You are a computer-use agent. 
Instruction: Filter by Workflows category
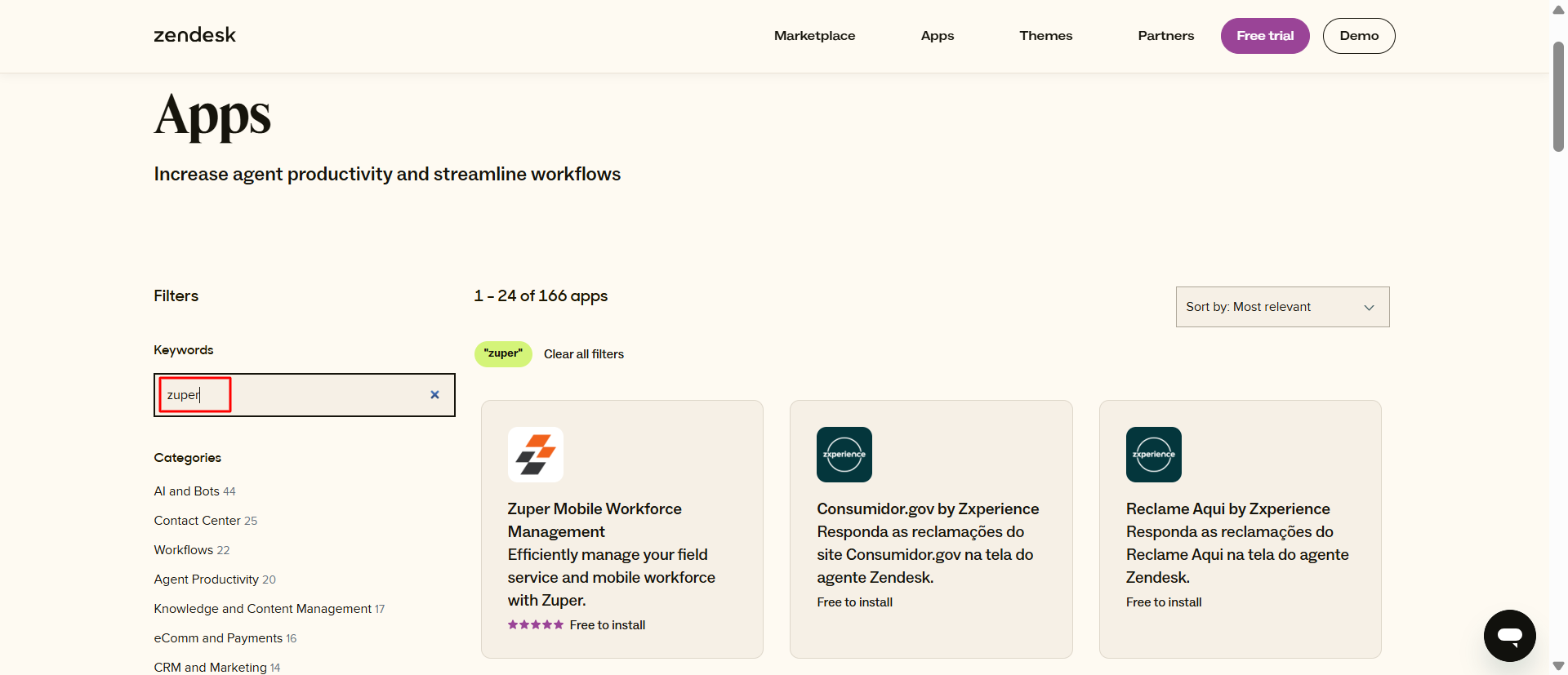point(192,550)
